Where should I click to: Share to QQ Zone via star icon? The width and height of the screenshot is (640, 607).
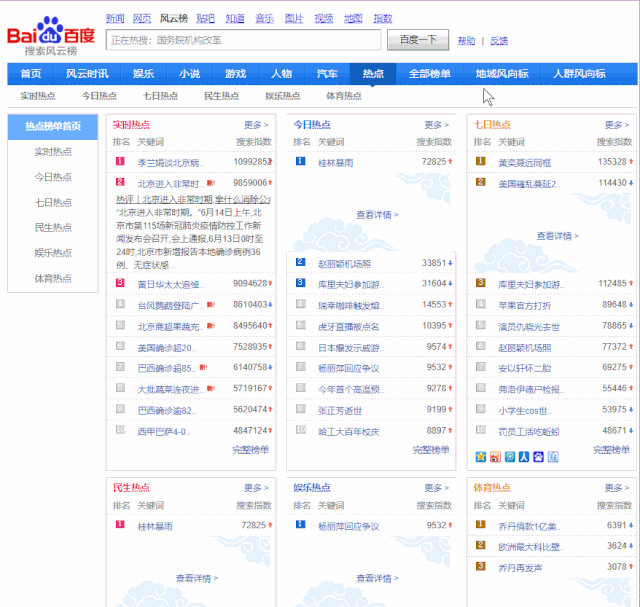[x=481, y=457]
